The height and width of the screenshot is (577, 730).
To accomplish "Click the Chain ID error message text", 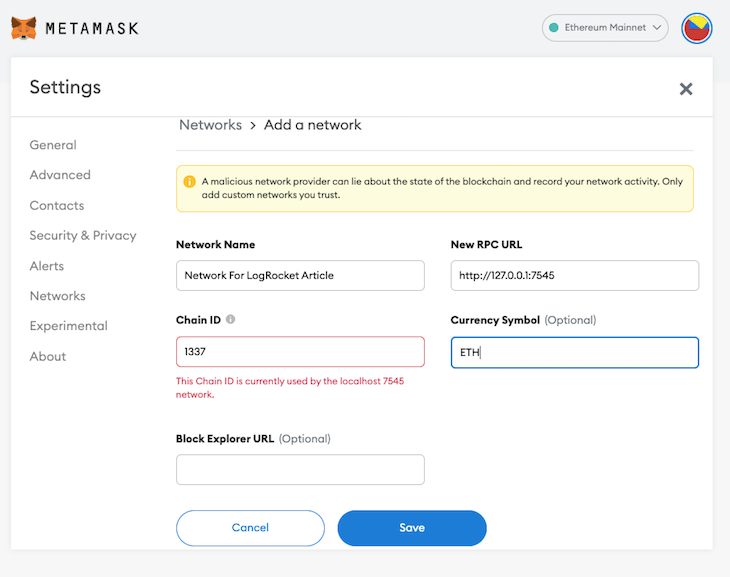I will (290, 387).
